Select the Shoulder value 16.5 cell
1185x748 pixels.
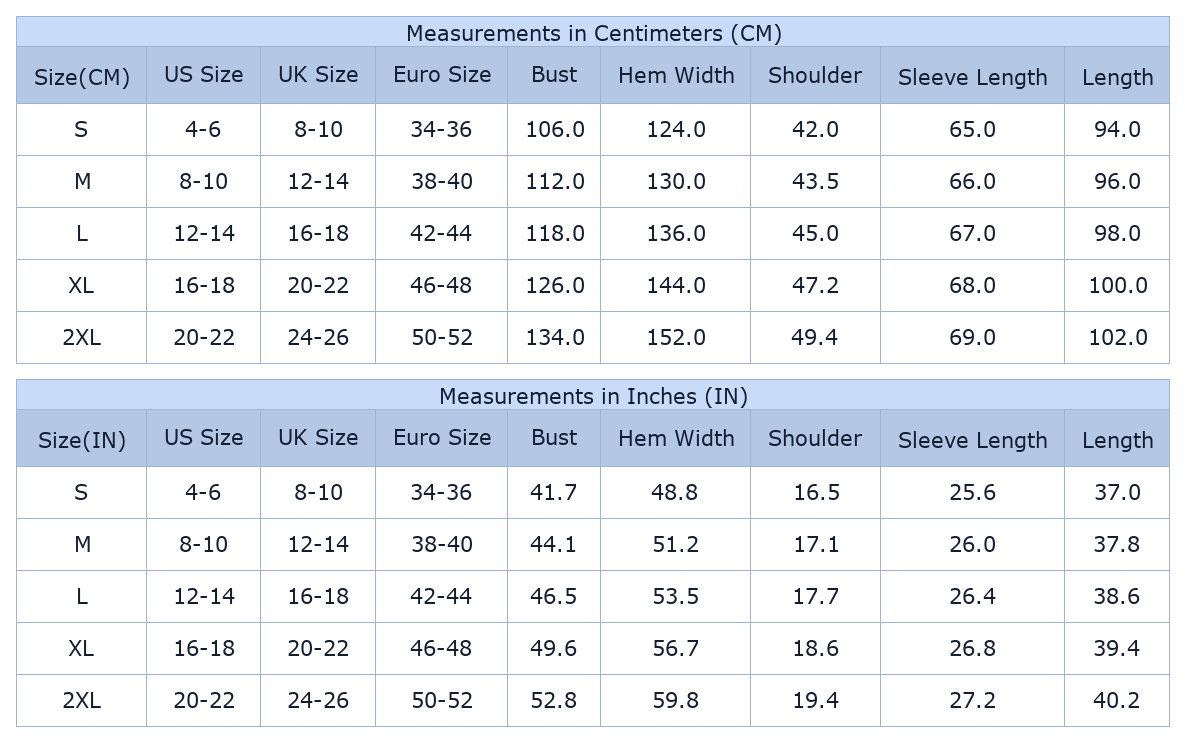click(815, 492)
